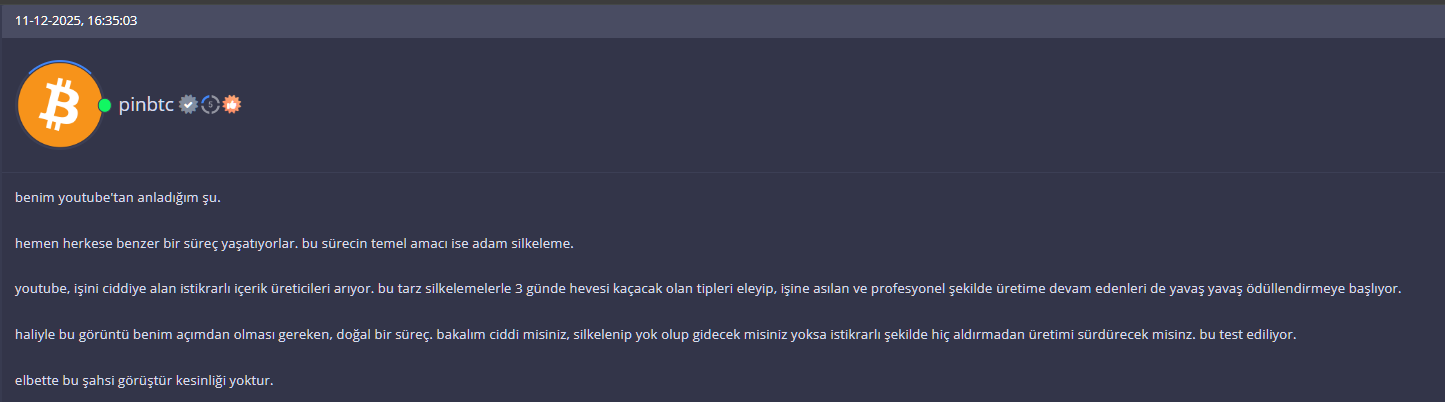
Task: Click the white B symbol inside avatar
Action: (x=60, y=106)
